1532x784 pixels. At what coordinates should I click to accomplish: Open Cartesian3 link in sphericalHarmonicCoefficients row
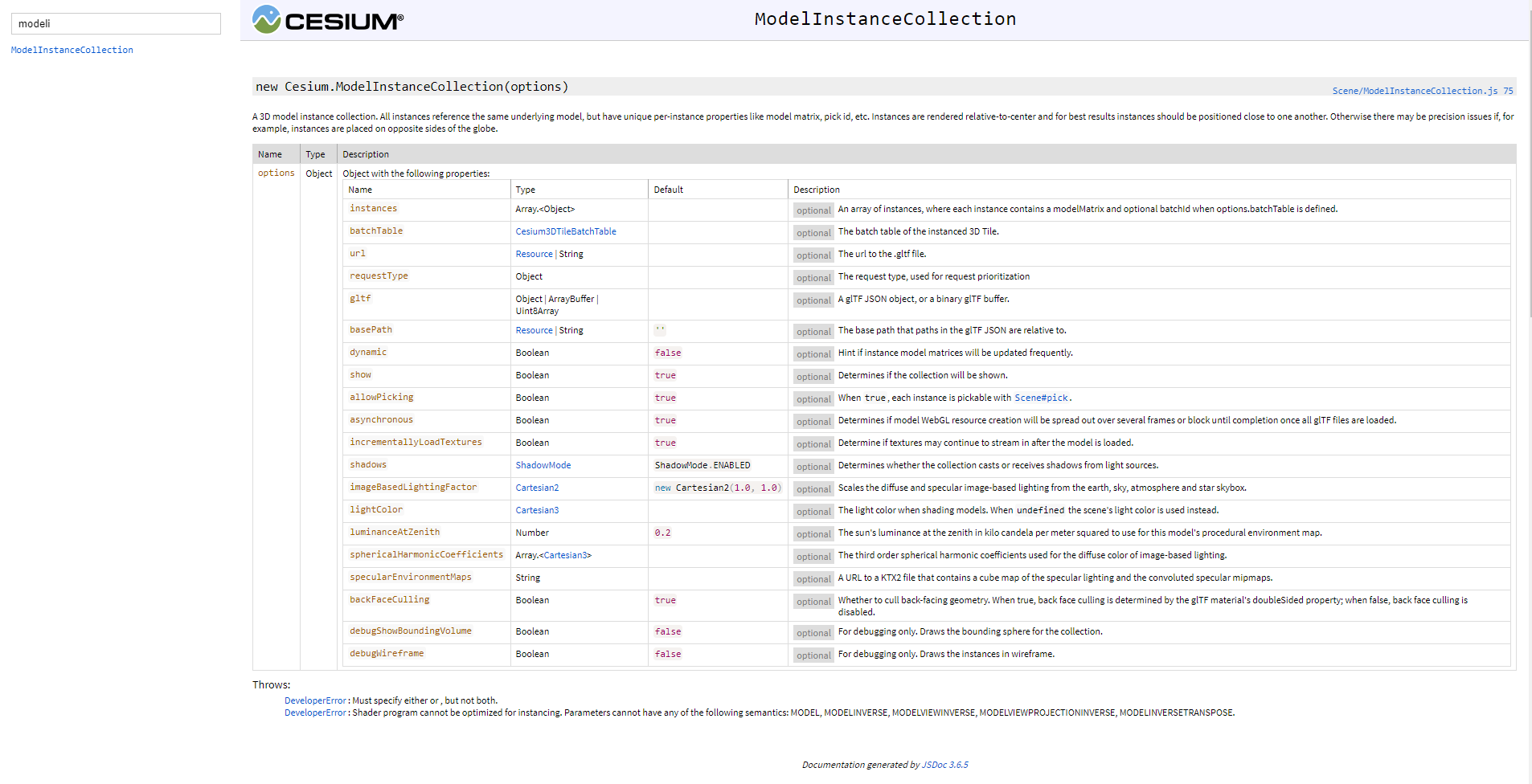tap(566, 555)
